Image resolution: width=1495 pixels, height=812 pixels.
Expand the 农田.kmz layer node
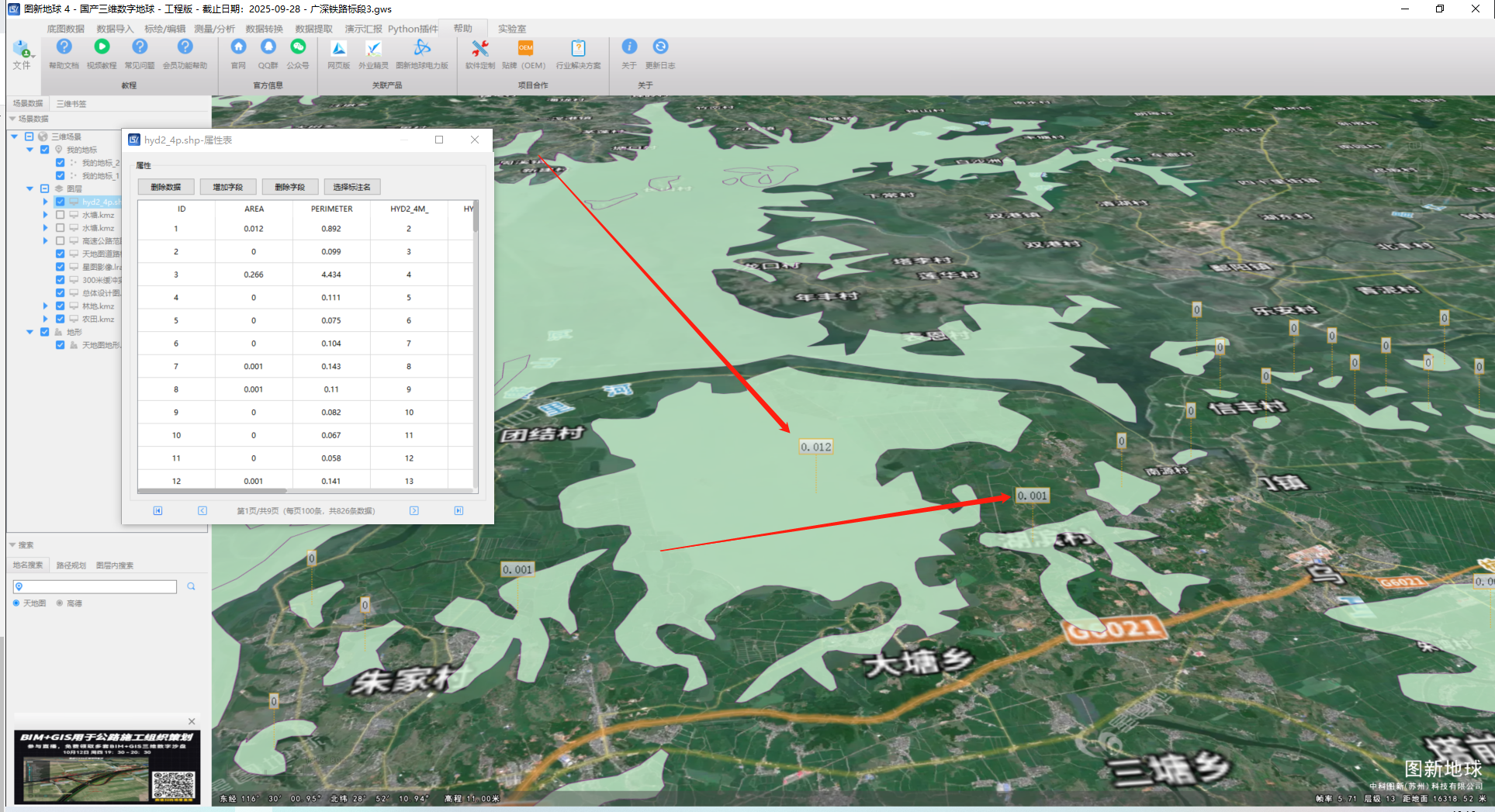[x=46, y=320]
